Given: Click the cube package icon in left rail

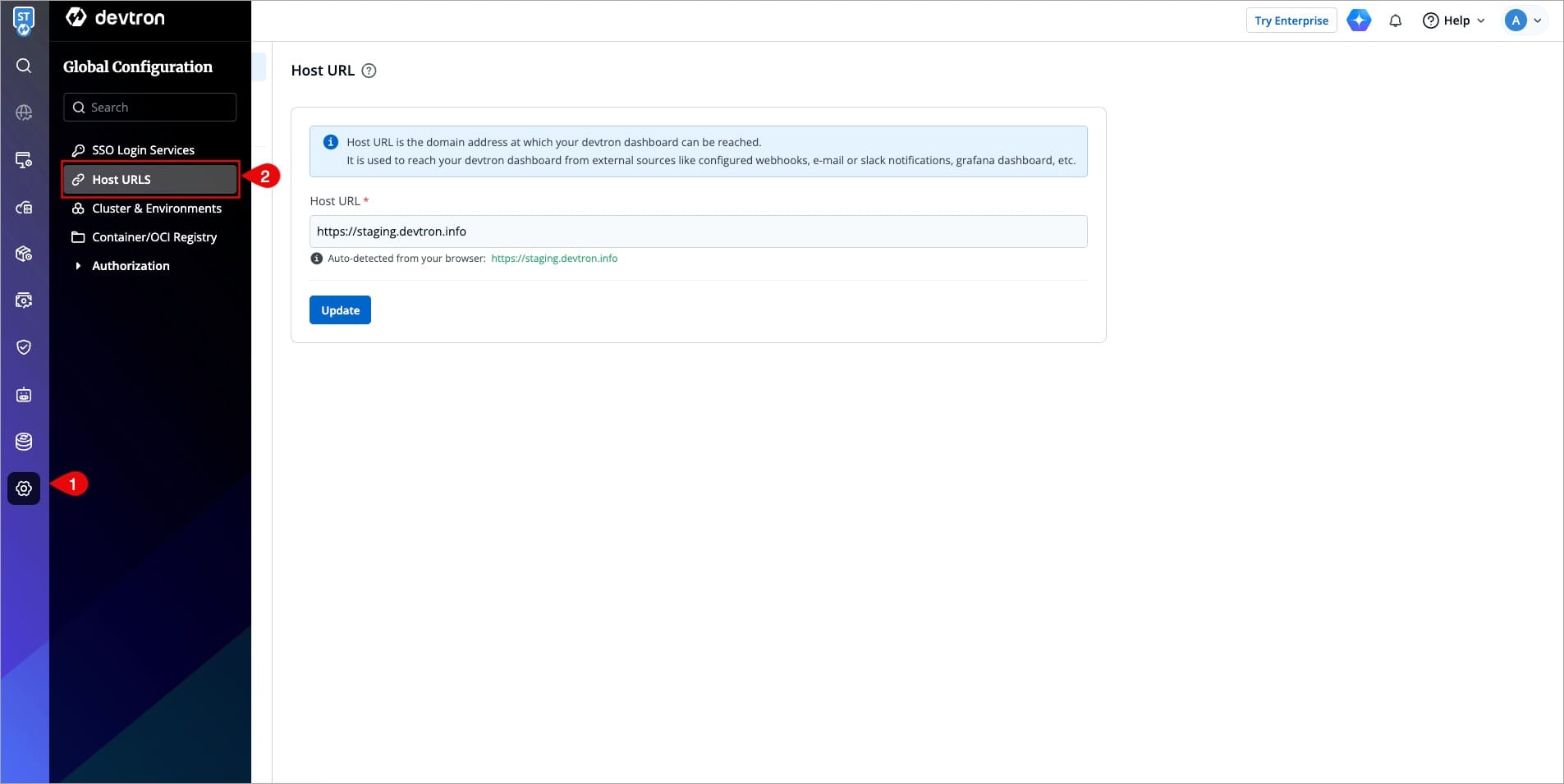Looking at the screenshot, I should point(24,254).
